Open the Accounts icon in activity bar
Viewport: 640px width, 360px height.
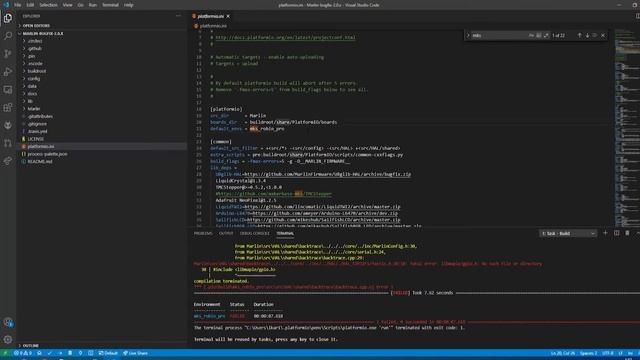(x=8, y=322)
